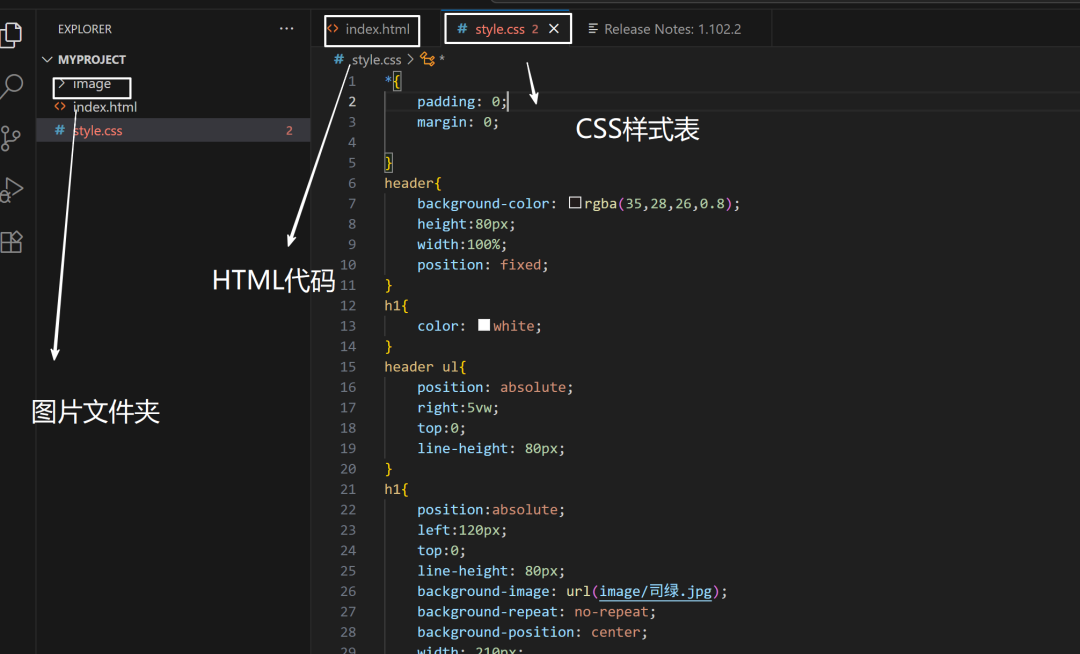Open Explorer more actions ellipsis menu
Screen dimensions: 1080x654
tap(287, 29)
